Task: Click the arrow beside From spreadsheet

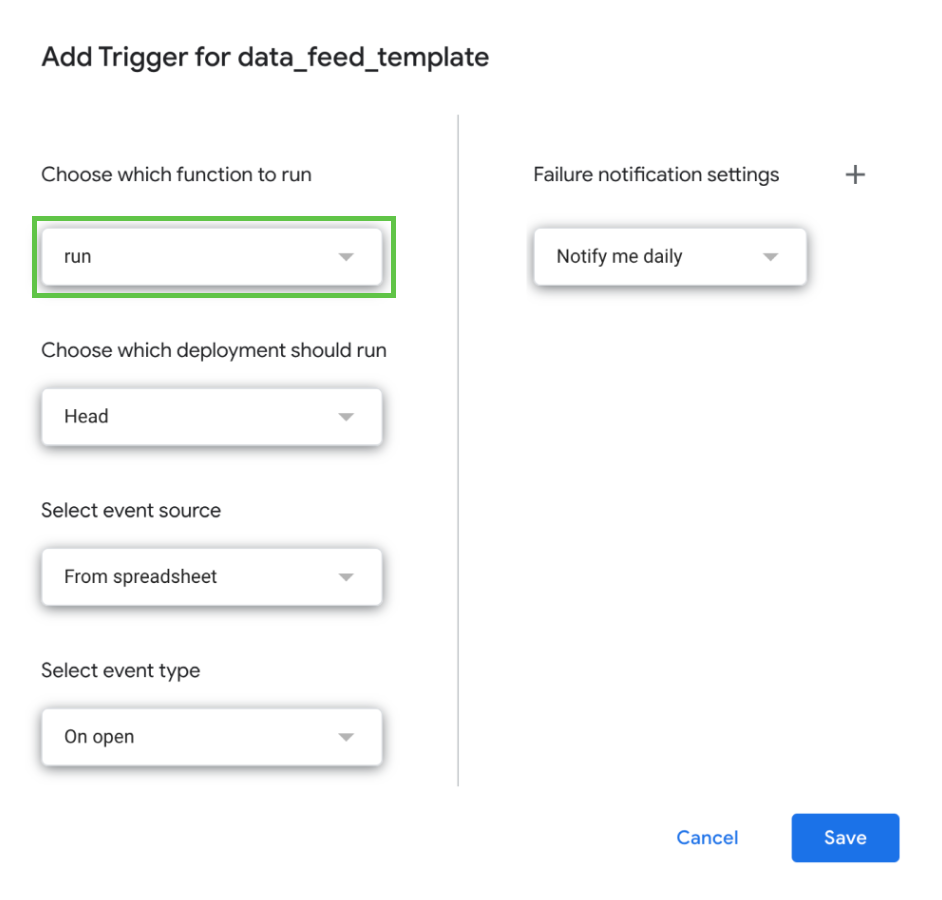Action: click(x=346, y=577)
